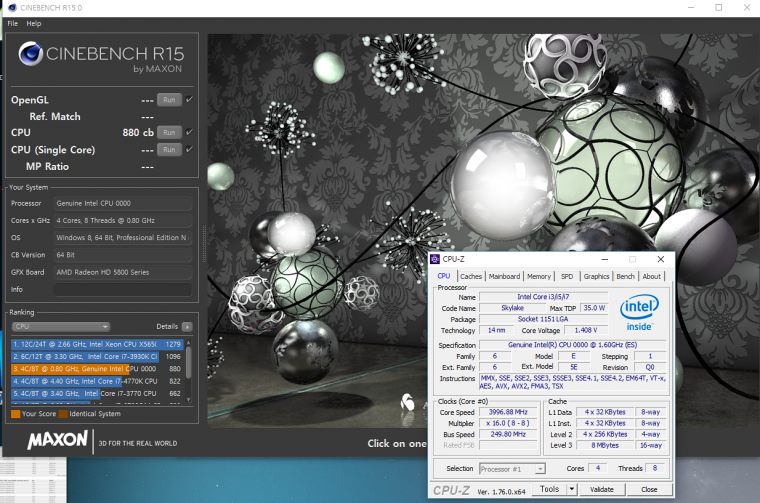Click the Validate button in CPU-Z

[602, 489]
